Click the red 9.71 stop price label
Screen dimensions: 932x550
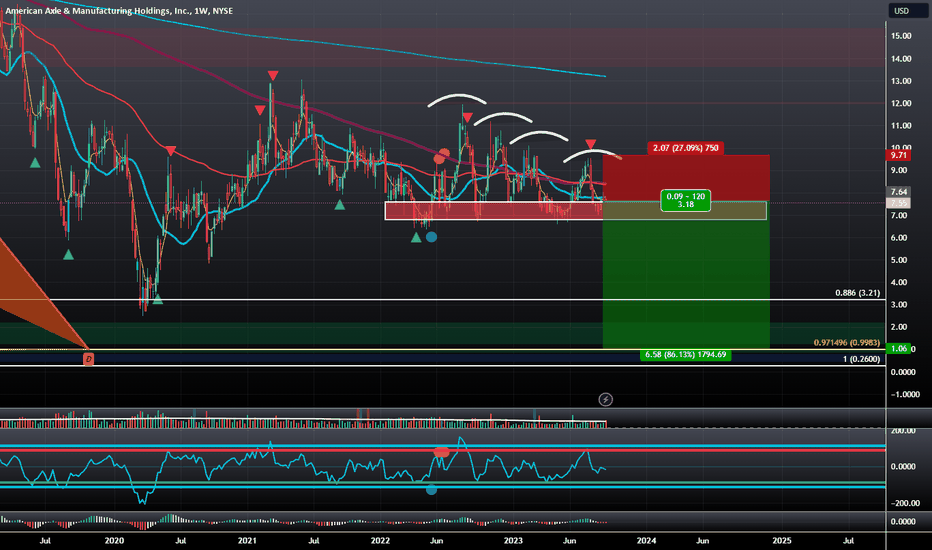tap(898, 155)
